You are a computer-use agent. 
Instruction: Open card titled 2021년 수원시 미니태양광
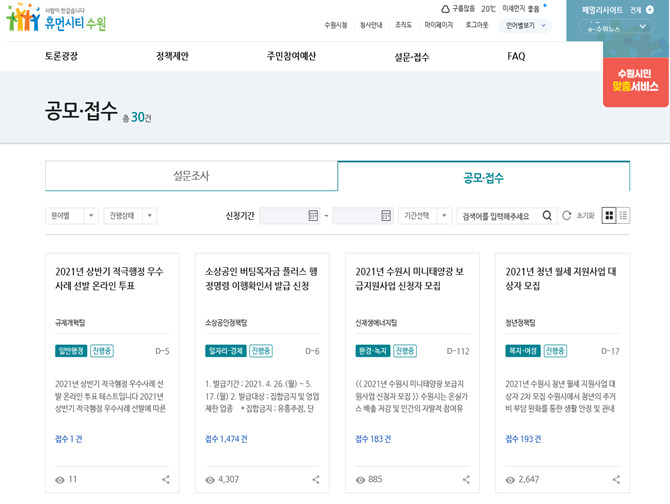pyautogui.click(x=409, y=278)
